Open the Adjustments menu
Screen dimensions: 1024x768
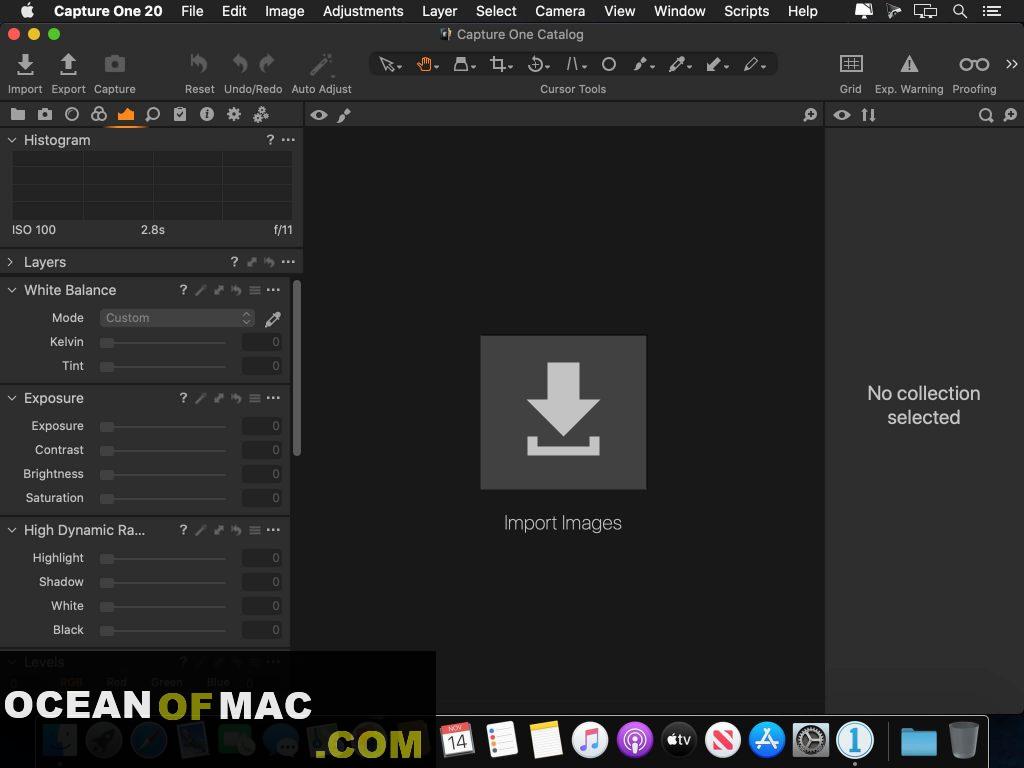363,11
